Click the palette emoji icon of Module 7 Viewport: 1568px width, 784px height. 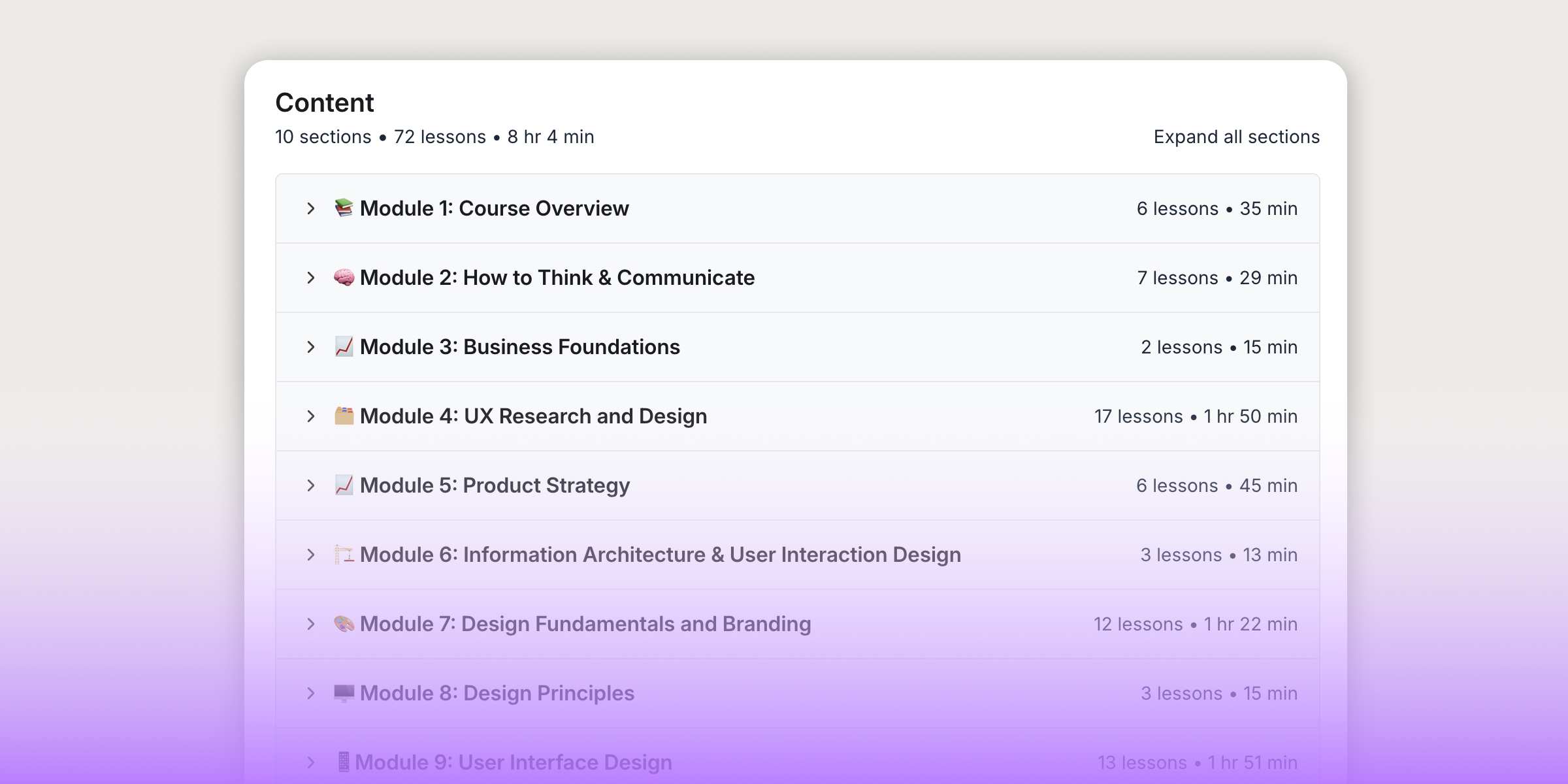point(344,624)
